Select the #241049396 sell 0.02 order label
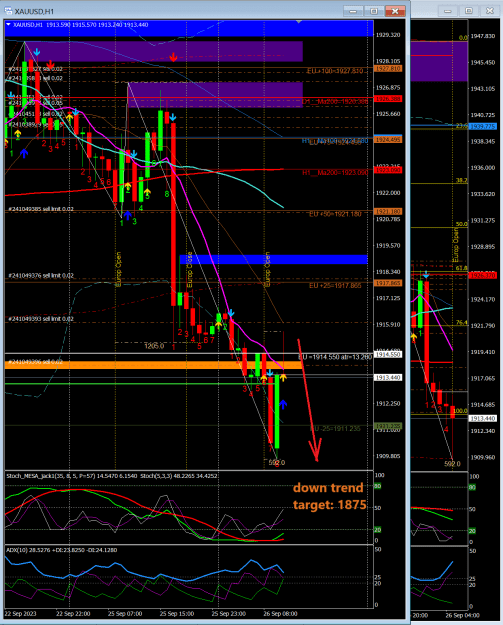The height and width of the screenshot is (625, 503). pos(35,362)
